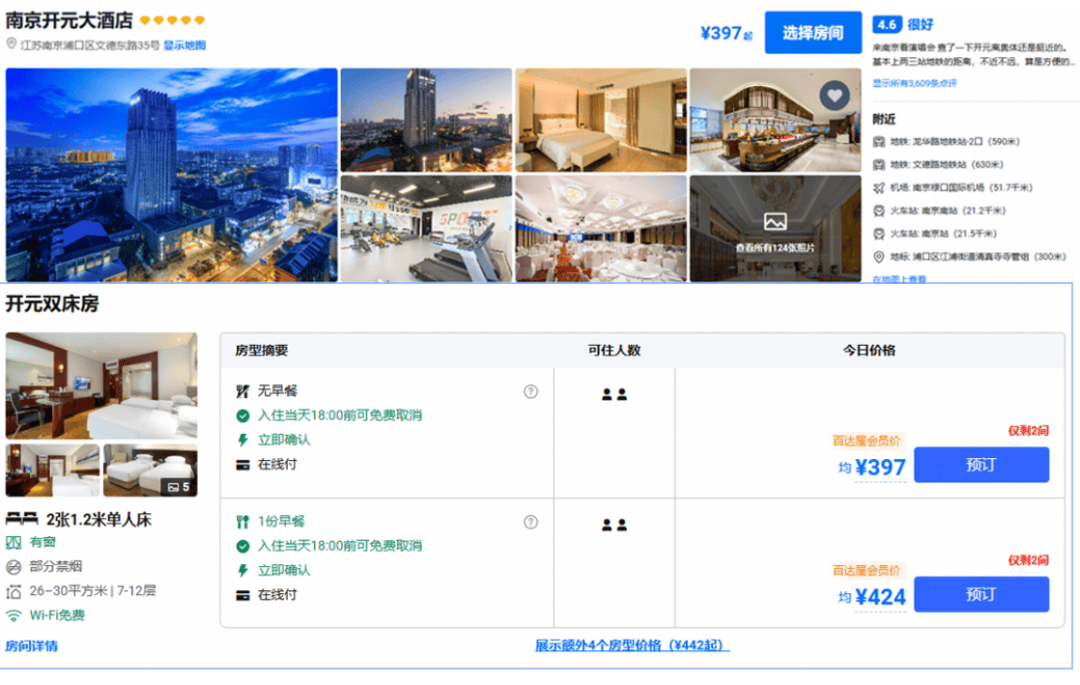
Task: Open 房间详情 link
Action: (32, 646)
